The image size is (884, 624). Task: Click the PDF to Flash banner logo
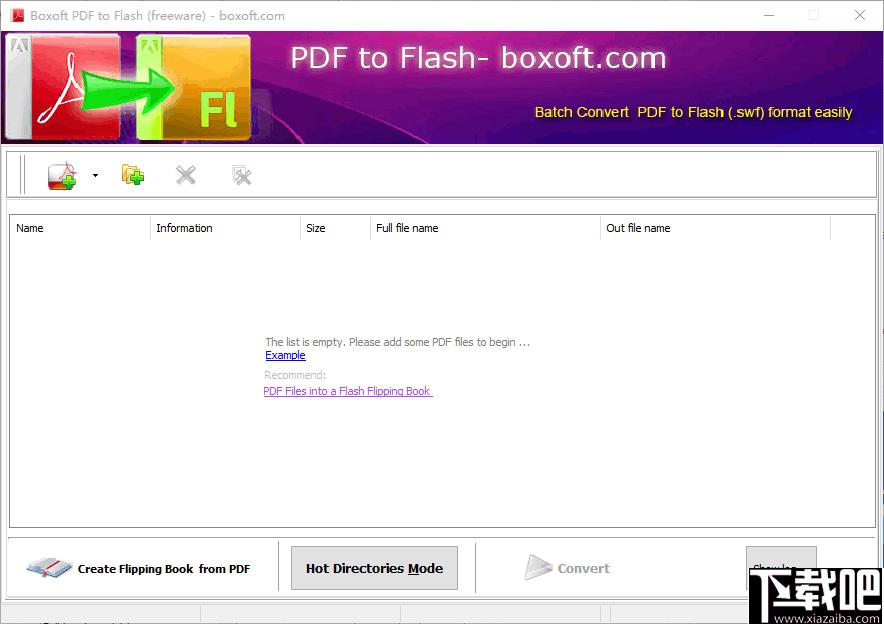coord(129,87)
